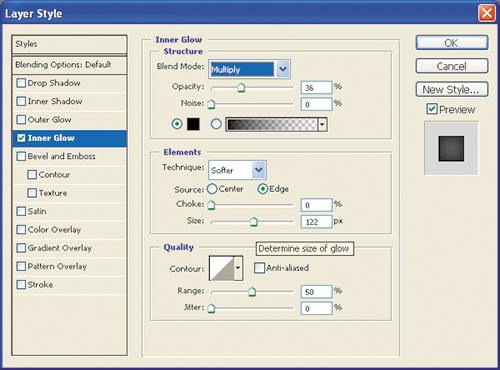
Task: Select the solid color radio button
Action: pos(177,124)
